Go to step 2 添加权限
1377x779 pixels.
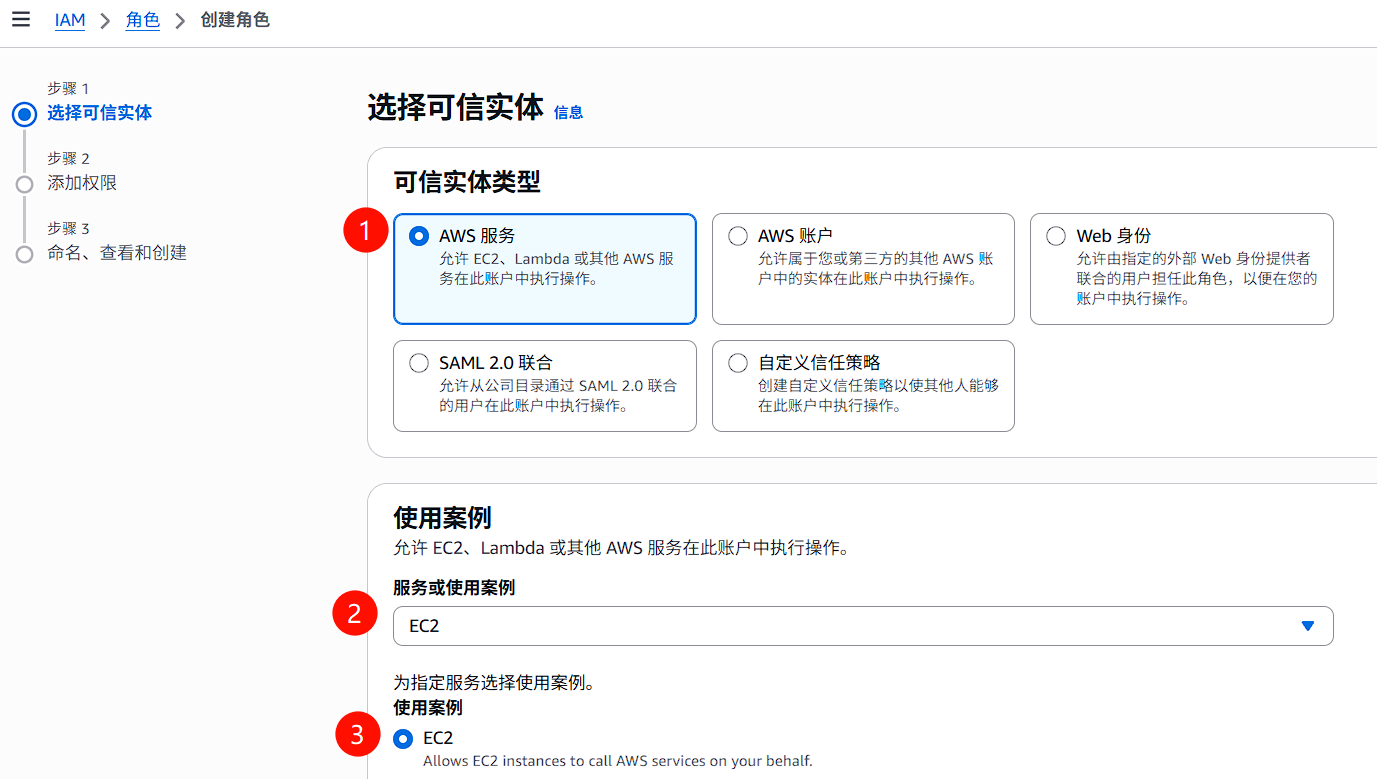coord(82,183)
